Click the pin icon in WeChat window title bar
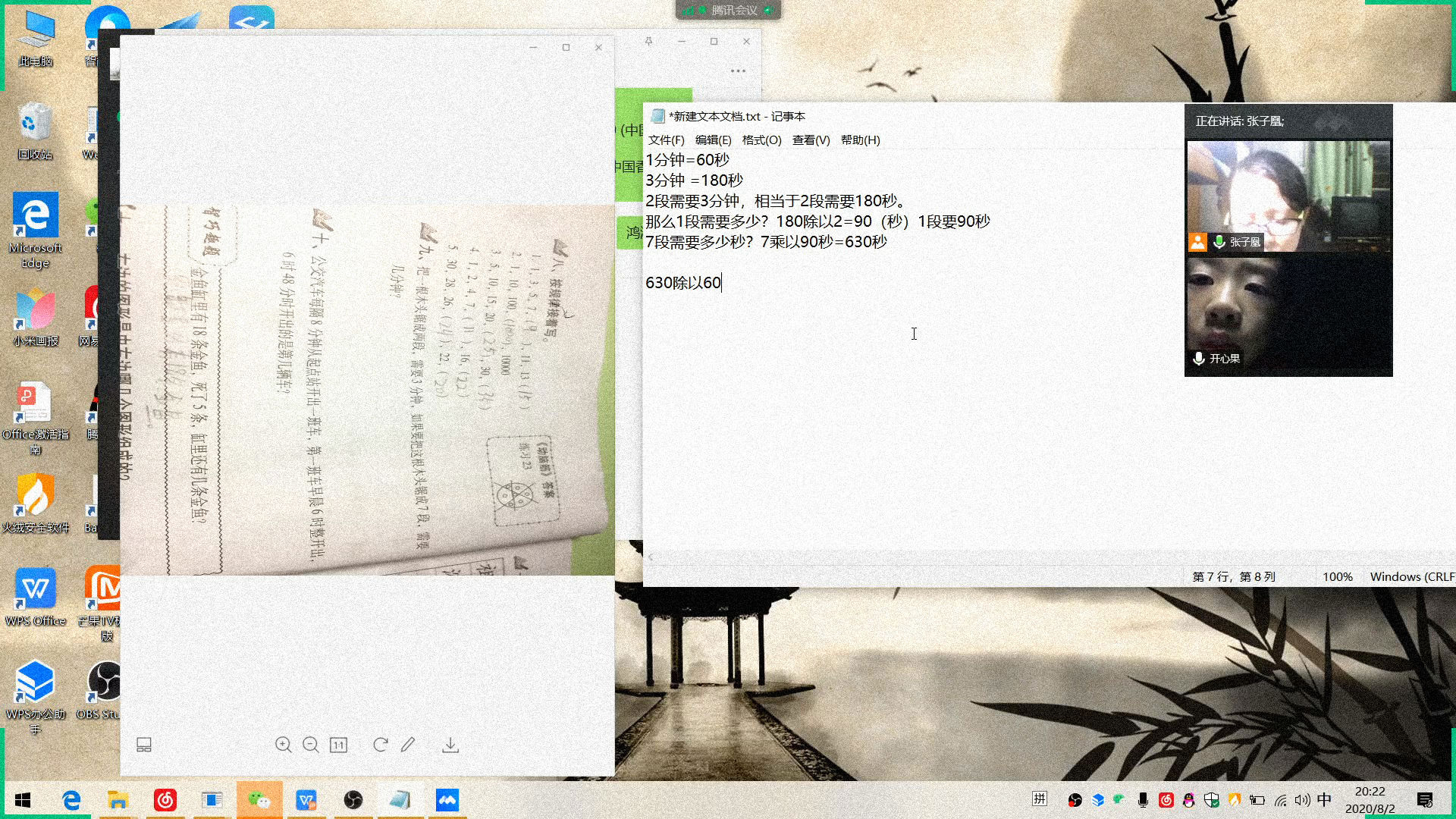 coord(648,41)
